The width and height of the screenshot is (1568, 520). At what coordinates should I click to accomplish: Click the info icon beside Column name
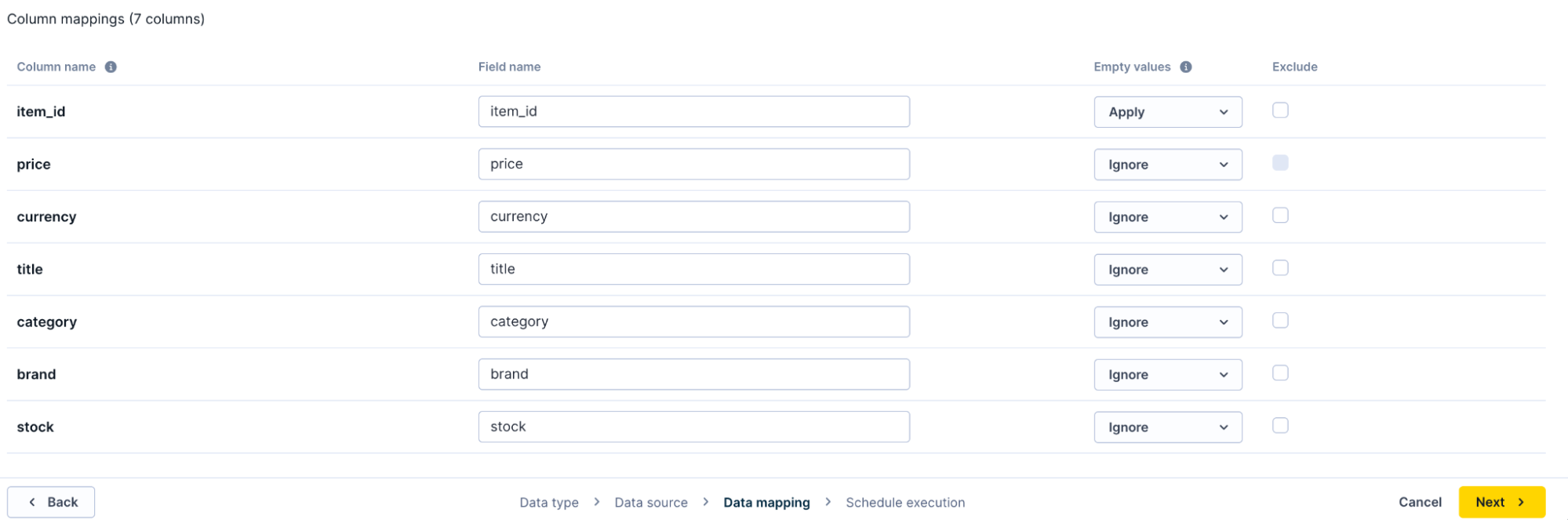coord(110,67)
